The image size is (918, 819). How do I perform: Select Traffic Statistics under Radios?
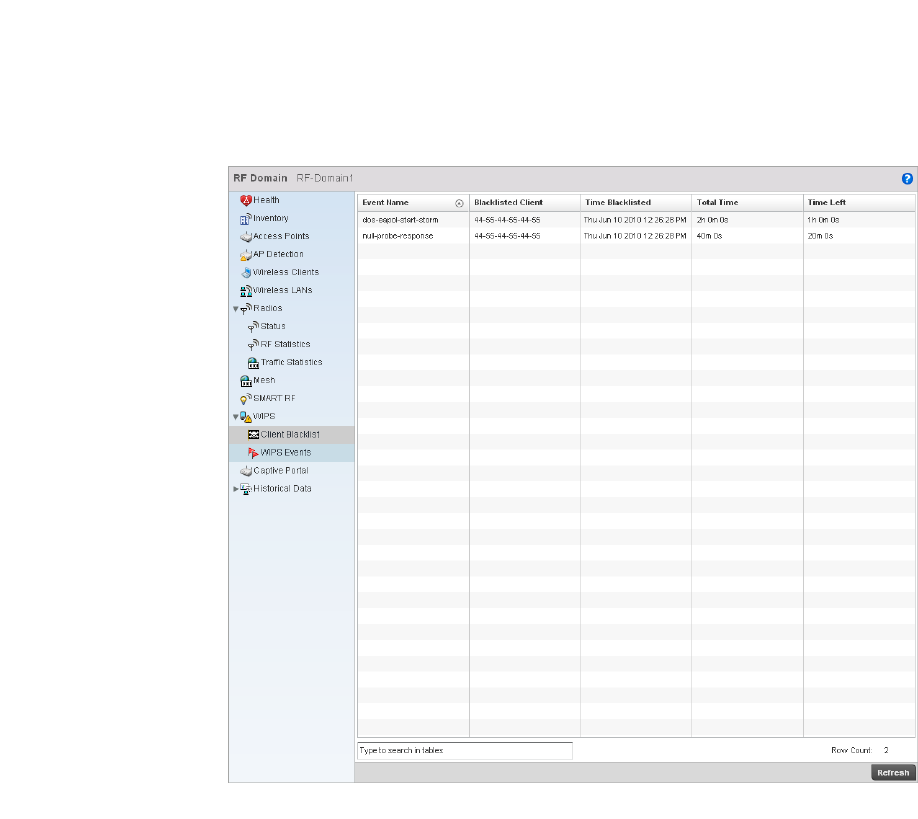pyautogui.click(x=292, y=362)
